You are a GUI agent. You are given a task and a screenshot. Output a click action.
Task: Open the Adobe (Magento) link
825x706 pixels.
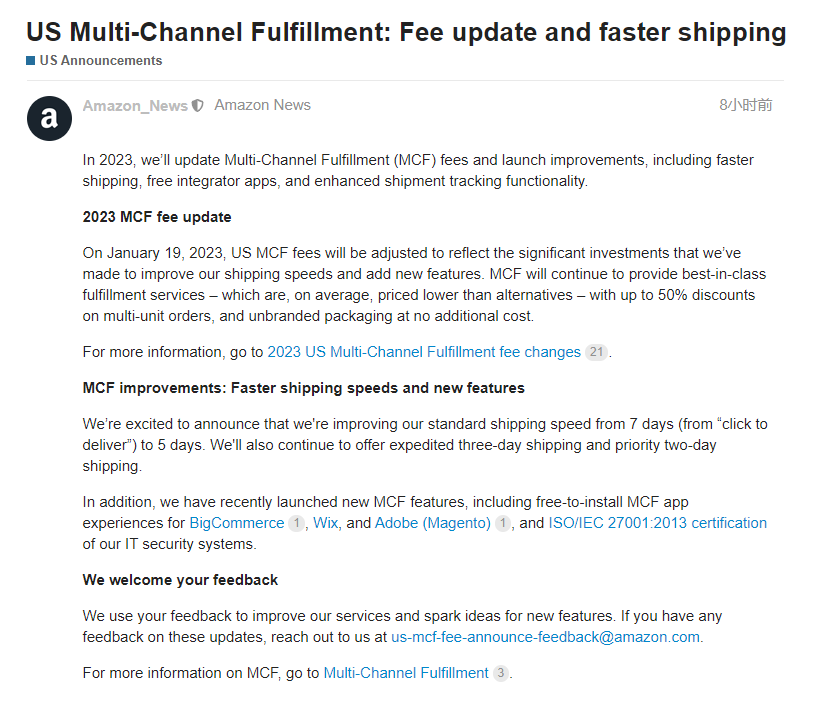tap(432, 523)
